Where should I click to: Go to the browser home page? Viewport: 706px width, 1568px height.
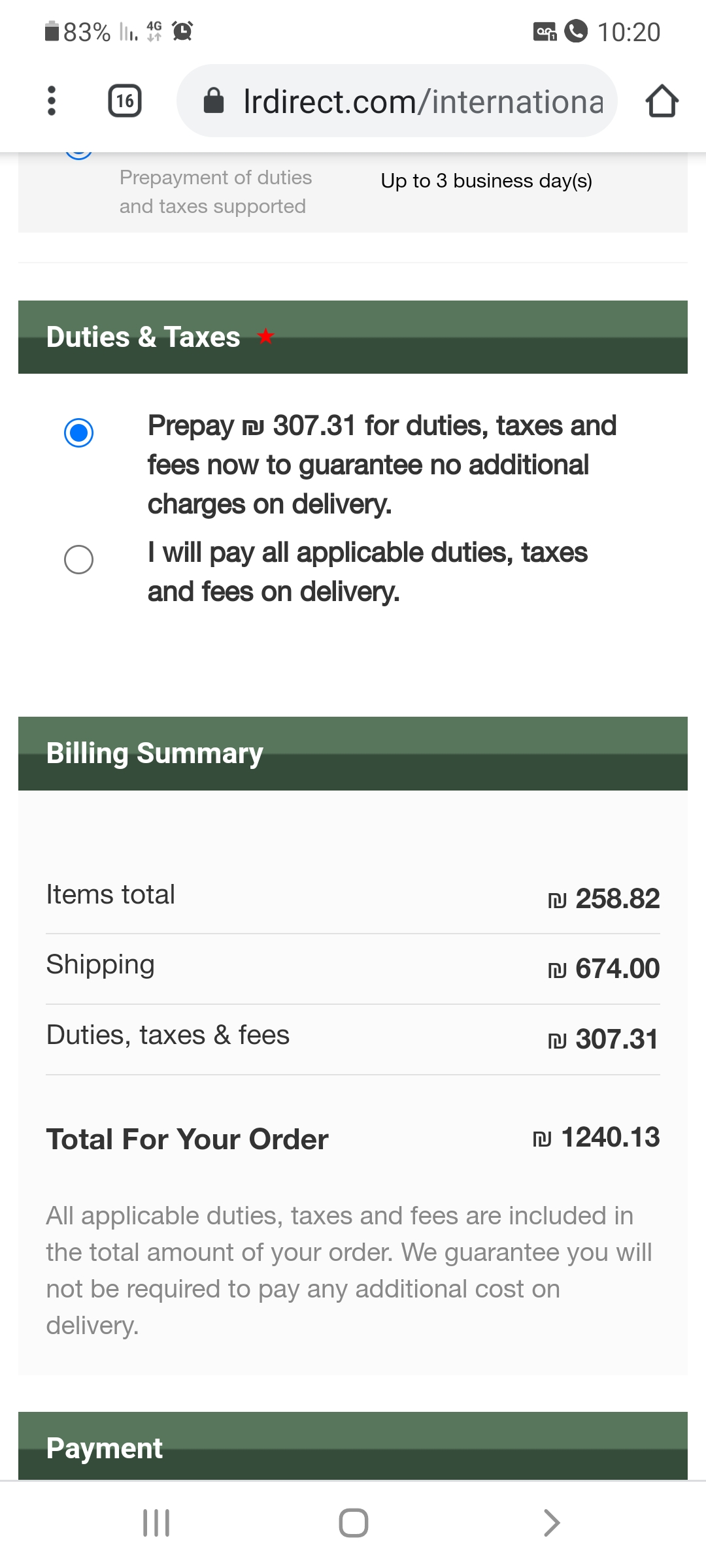(662, 101)
